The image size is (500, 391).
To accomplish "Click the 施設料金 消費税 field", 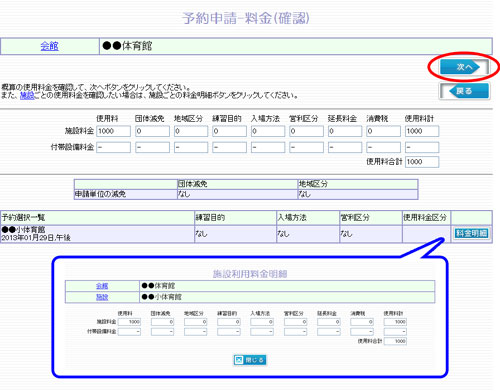I will point(383,131).
